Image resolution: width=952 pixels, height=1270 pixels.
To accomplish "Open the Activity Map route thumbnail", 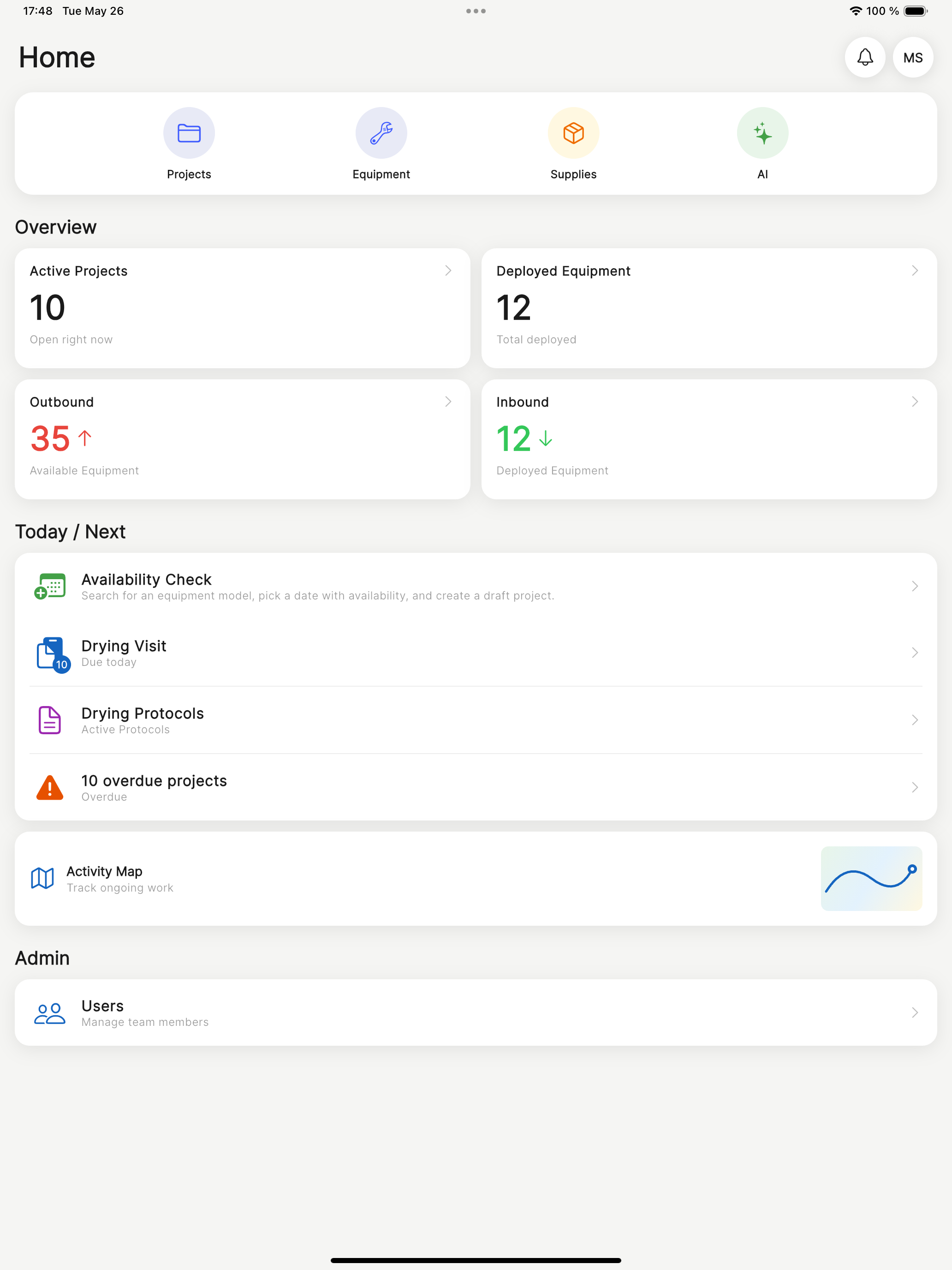I will (871, 879).
